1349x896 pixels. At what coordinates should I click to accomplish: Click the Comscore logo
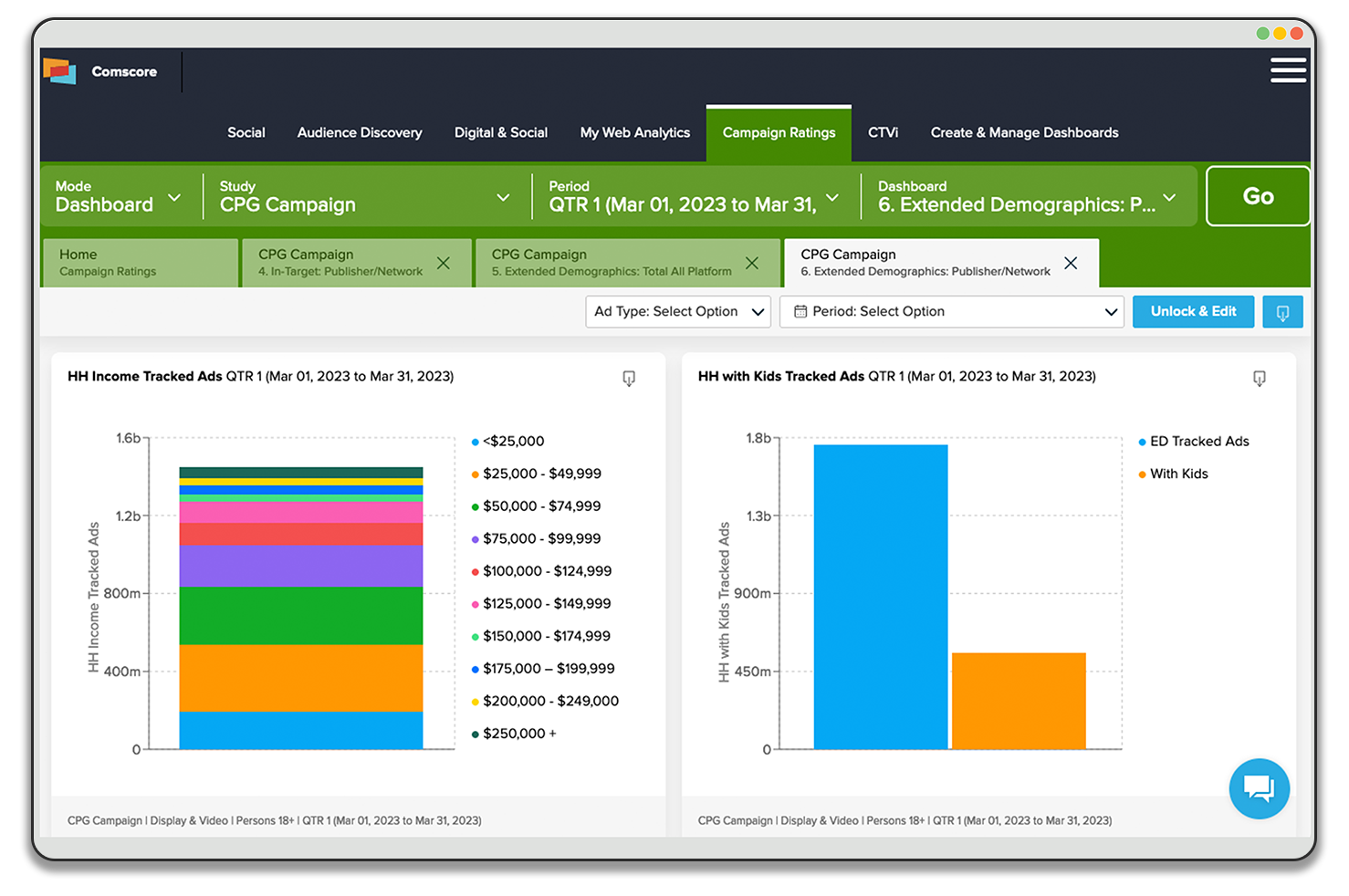tap(100, 71)
